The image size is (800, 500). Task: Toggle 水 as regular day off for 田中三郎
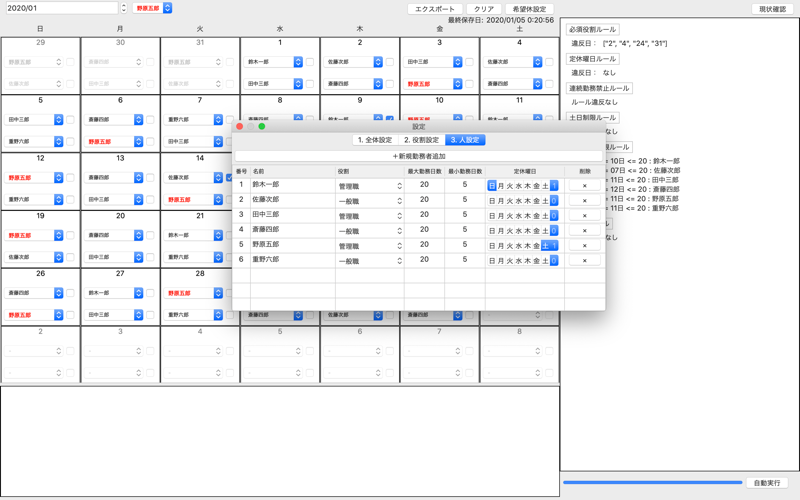pyautogui.click(x=518, y=215)
